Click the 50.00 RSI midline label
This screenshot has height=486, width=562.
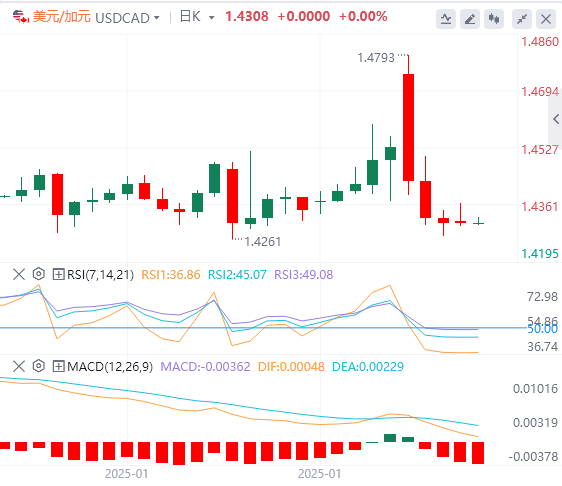coord(542,329)
